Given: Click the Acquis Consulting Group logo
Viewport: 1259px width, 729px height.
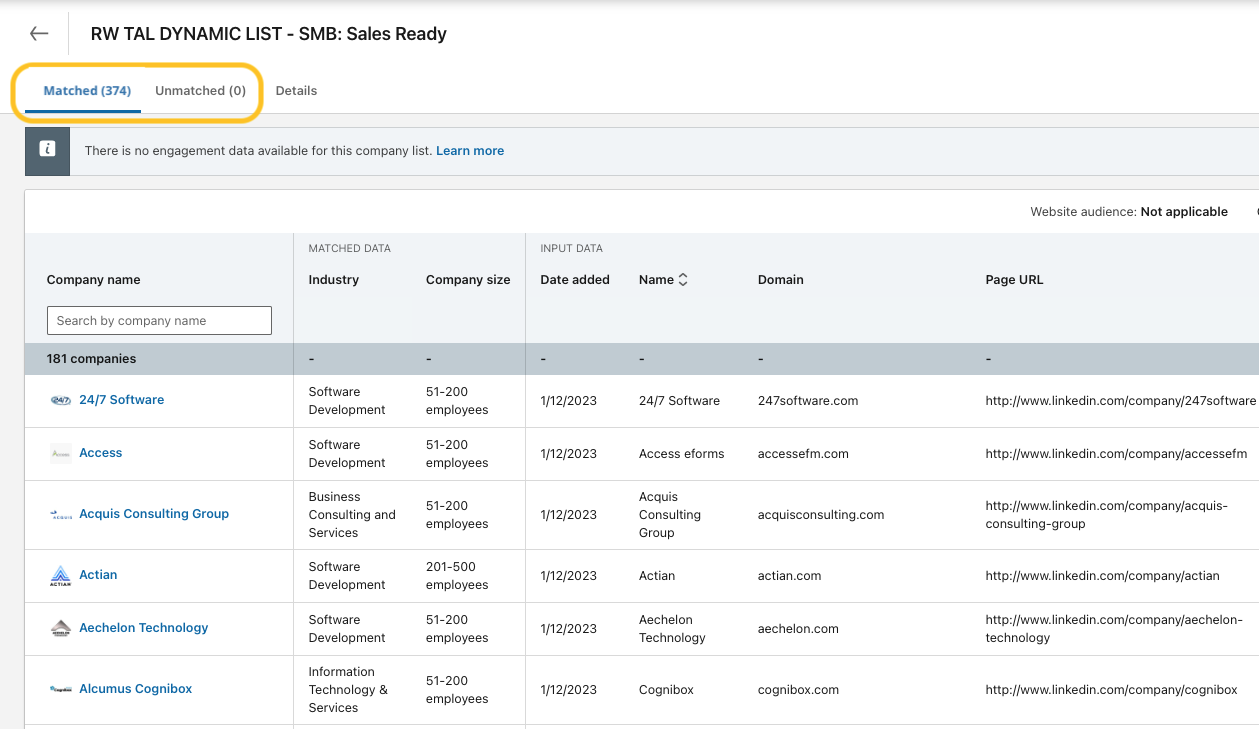Looking at the screenshot, I should pyautogui.click(x=61, y=514).
